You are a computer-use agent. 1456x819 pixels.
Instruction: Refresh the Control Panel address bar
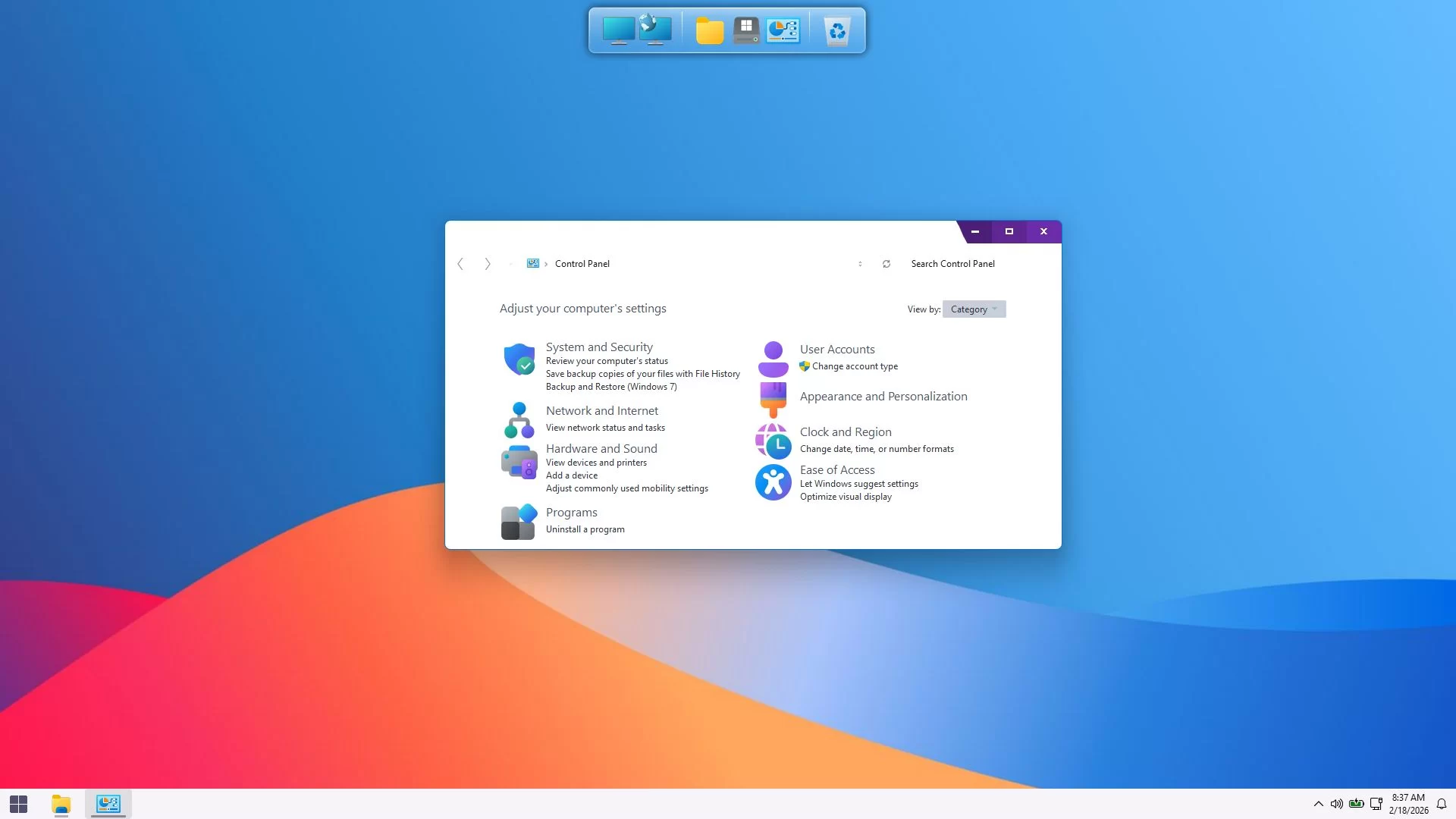tap(886, 264)
